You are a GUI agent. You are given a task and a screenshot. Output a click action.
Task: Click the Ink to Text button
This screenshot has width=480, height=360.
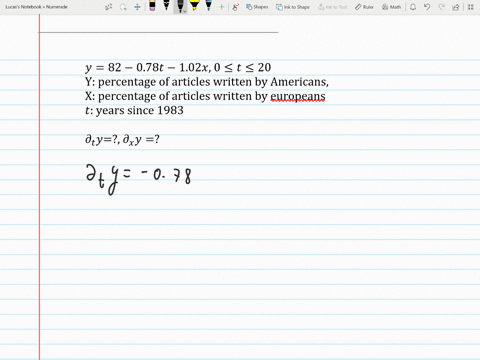pyautogui.click(x=333, y=7)
